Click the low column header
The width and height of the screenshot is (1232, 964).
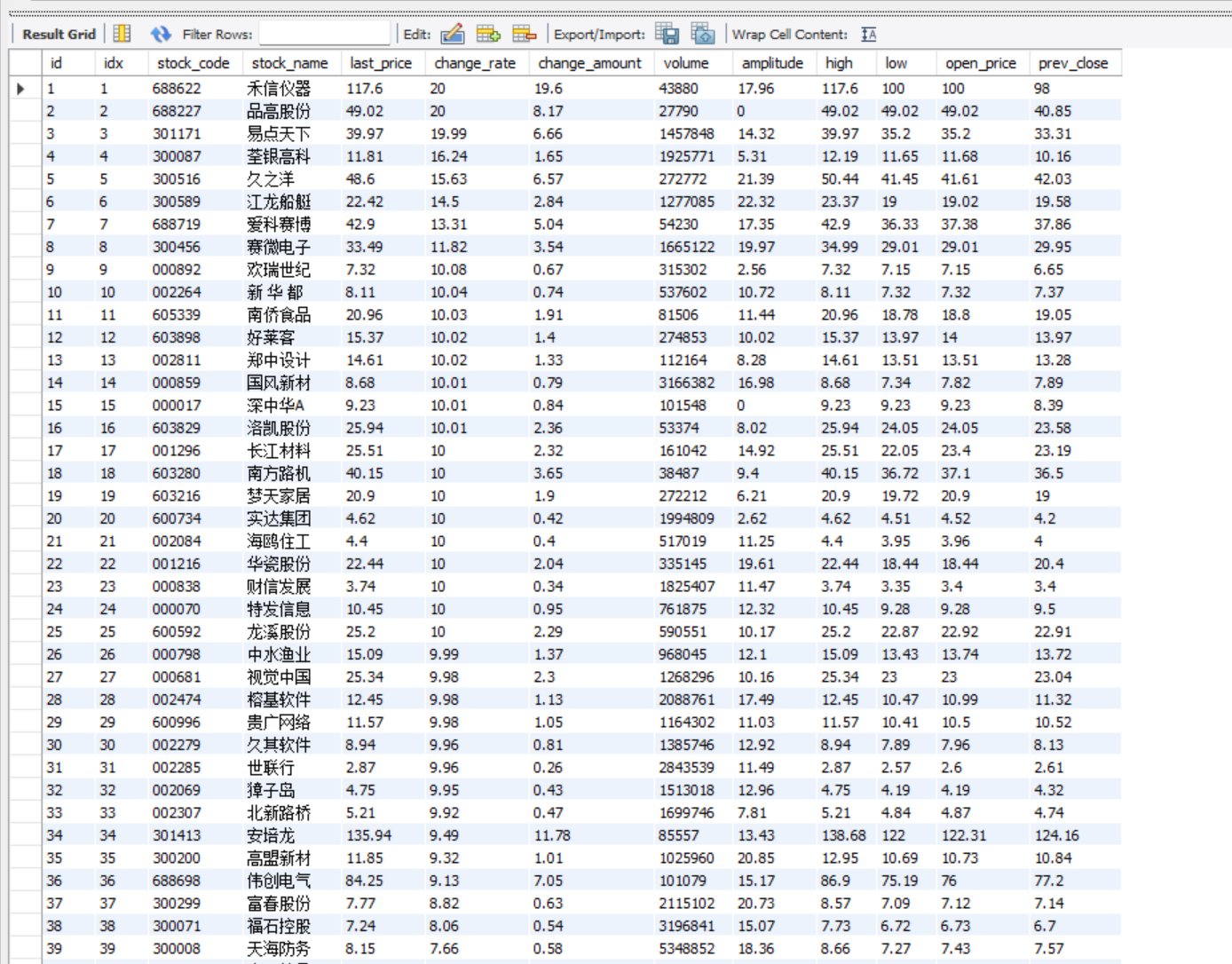(x=896, y=63)
